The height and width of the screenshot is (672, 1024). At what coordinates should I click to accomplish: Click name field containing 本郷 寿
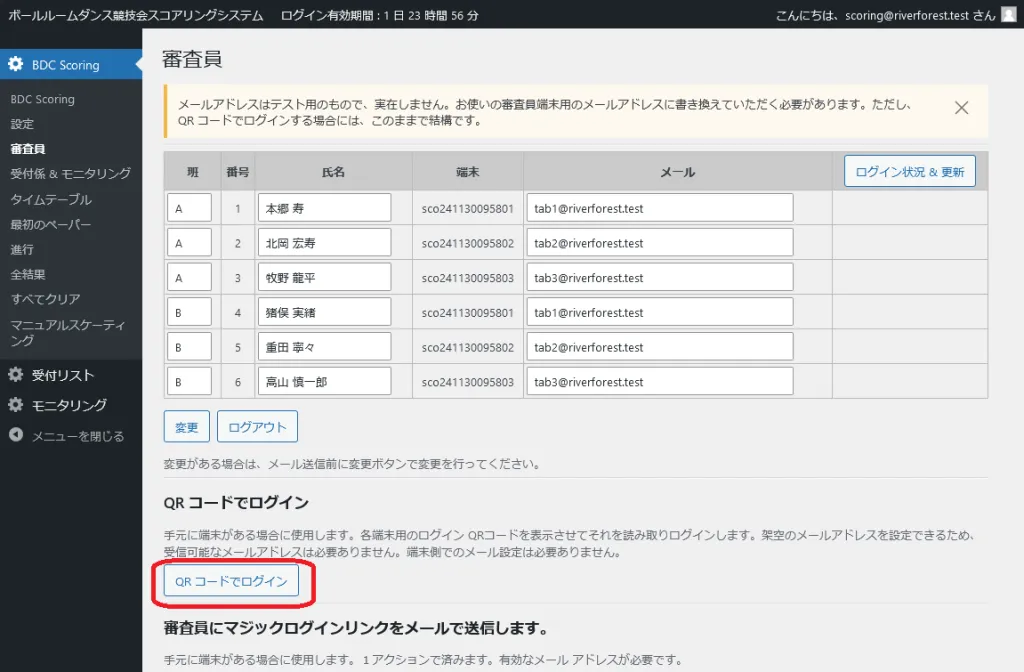(x=323, y=209)
